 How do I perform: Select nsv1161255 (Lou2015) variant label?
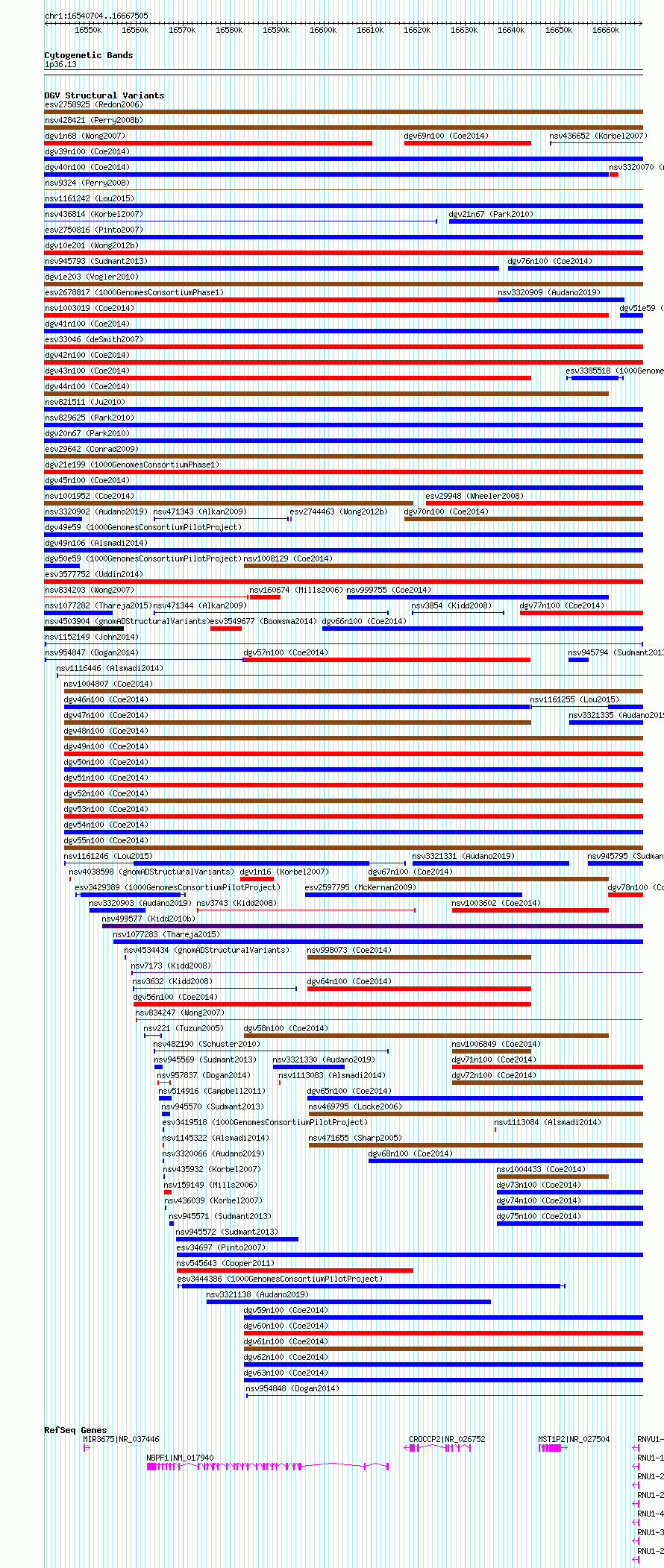(574, 699)
